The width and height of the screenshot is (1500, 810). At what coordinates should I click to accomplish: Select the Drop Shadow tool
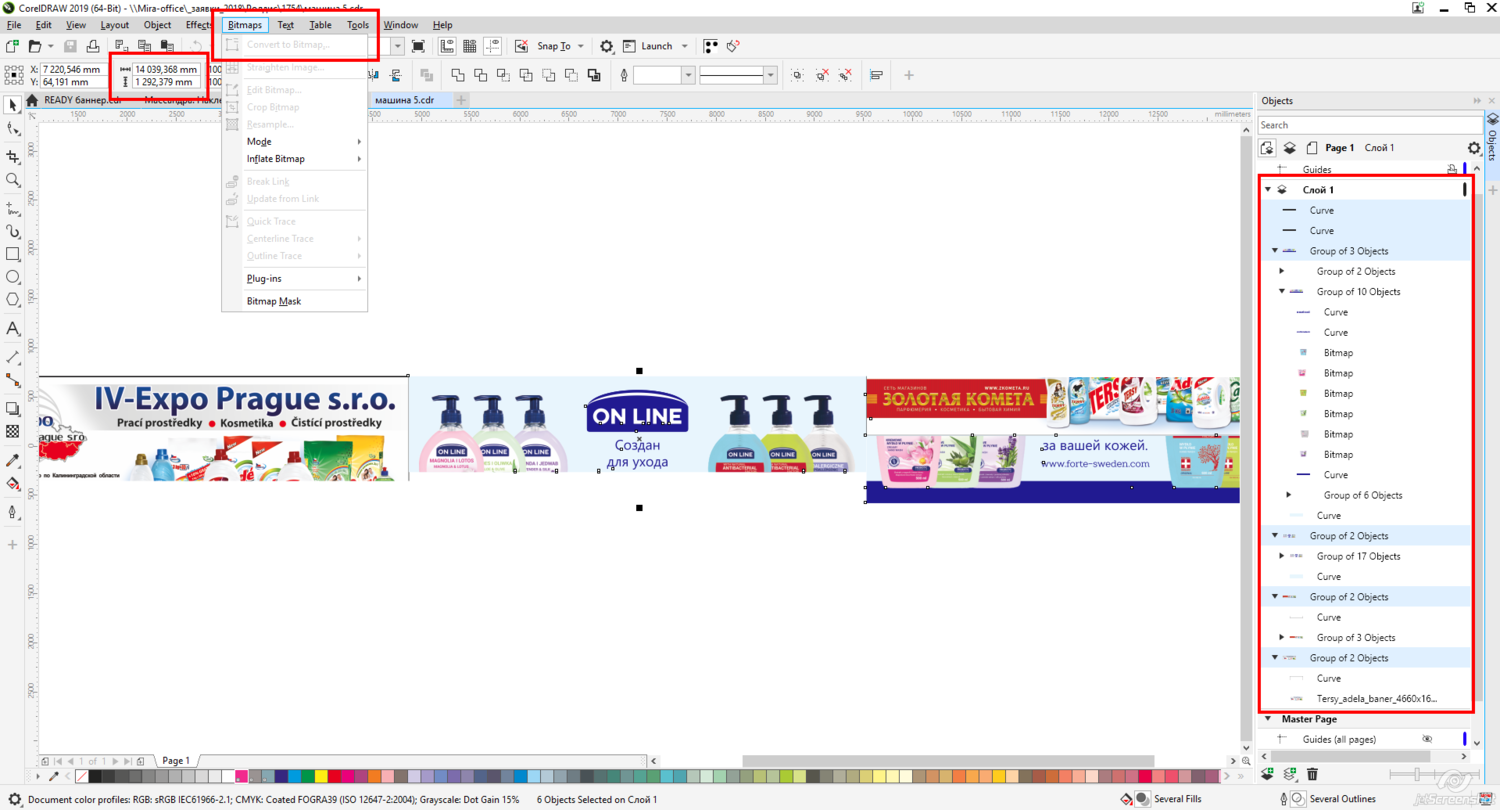point(13,408)
